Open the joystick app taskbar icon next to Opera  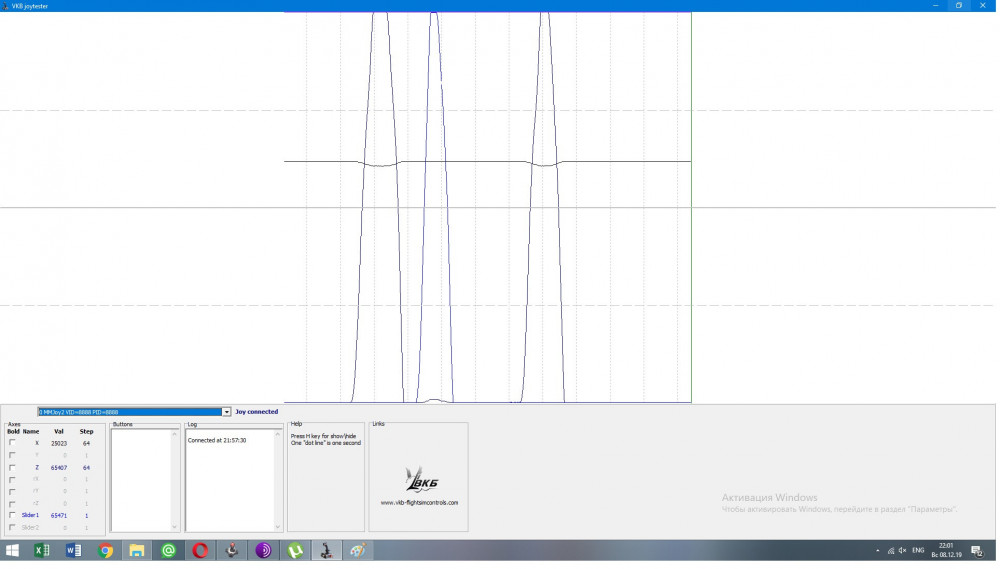click(232, 552)
